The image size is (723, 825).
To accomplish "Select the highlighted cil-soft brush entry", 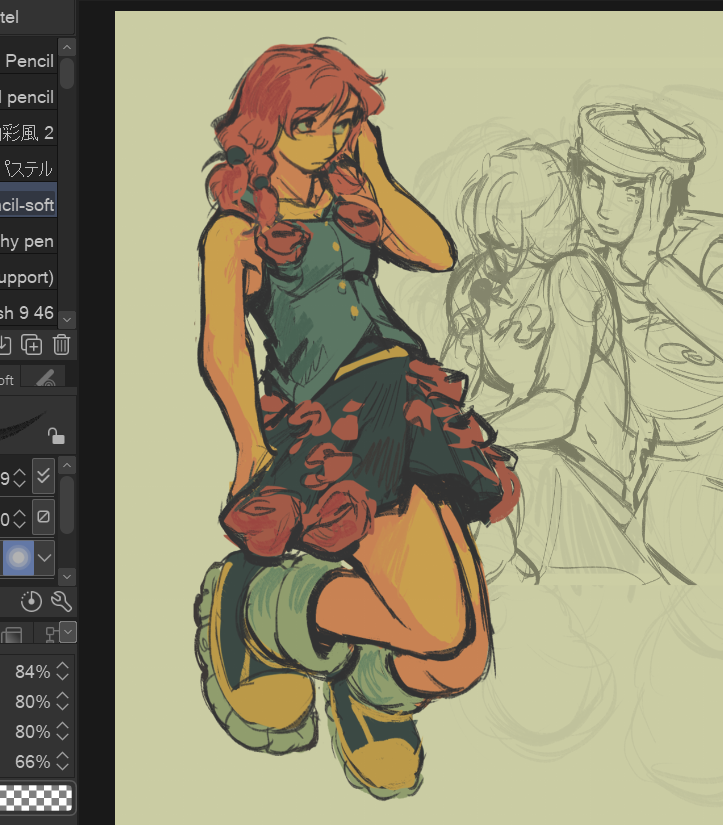I will 28,205.
